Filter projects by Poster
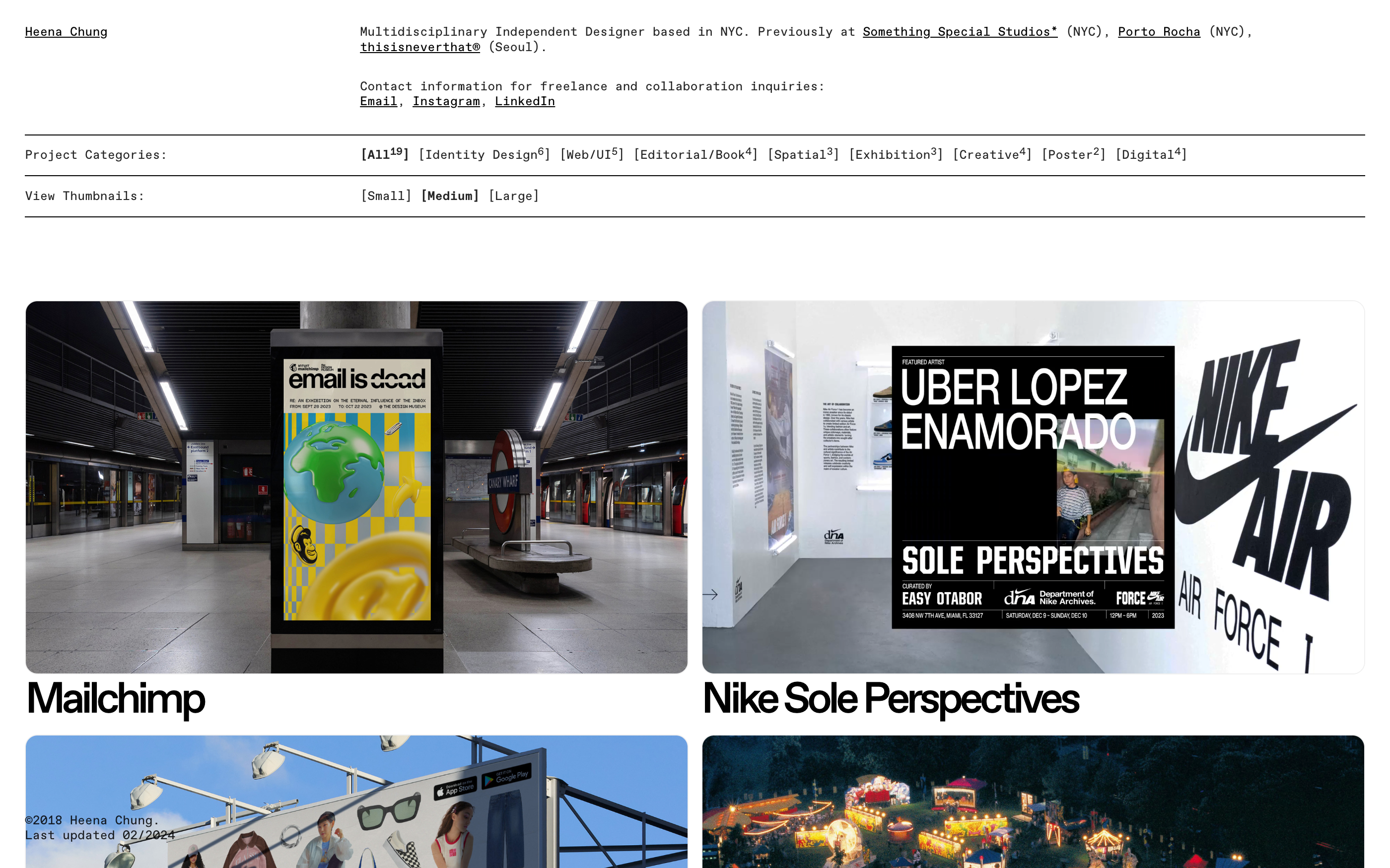1390x868 pixels. point(1073,154)
